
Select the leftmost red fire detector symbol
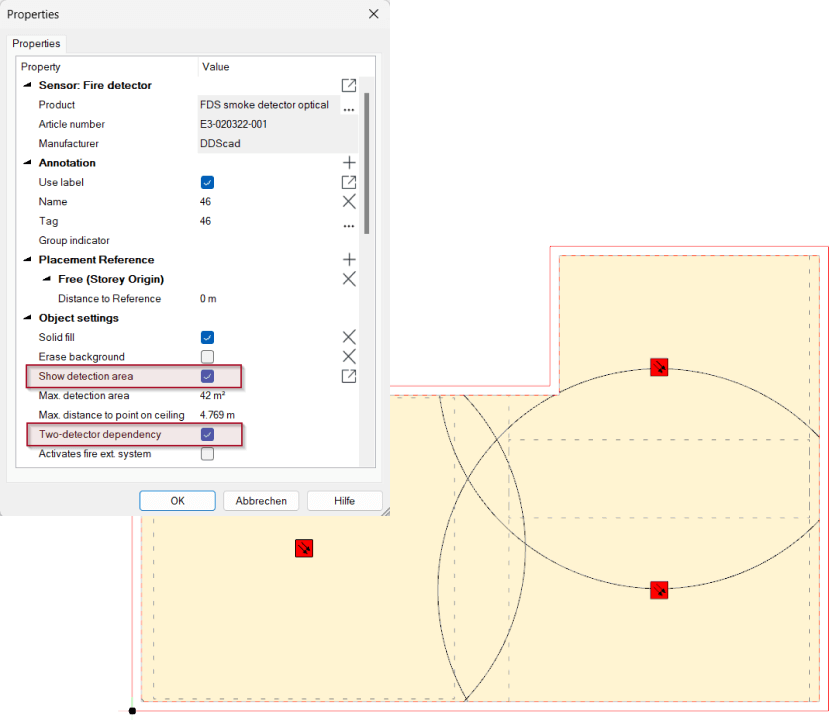pos(304,548)
